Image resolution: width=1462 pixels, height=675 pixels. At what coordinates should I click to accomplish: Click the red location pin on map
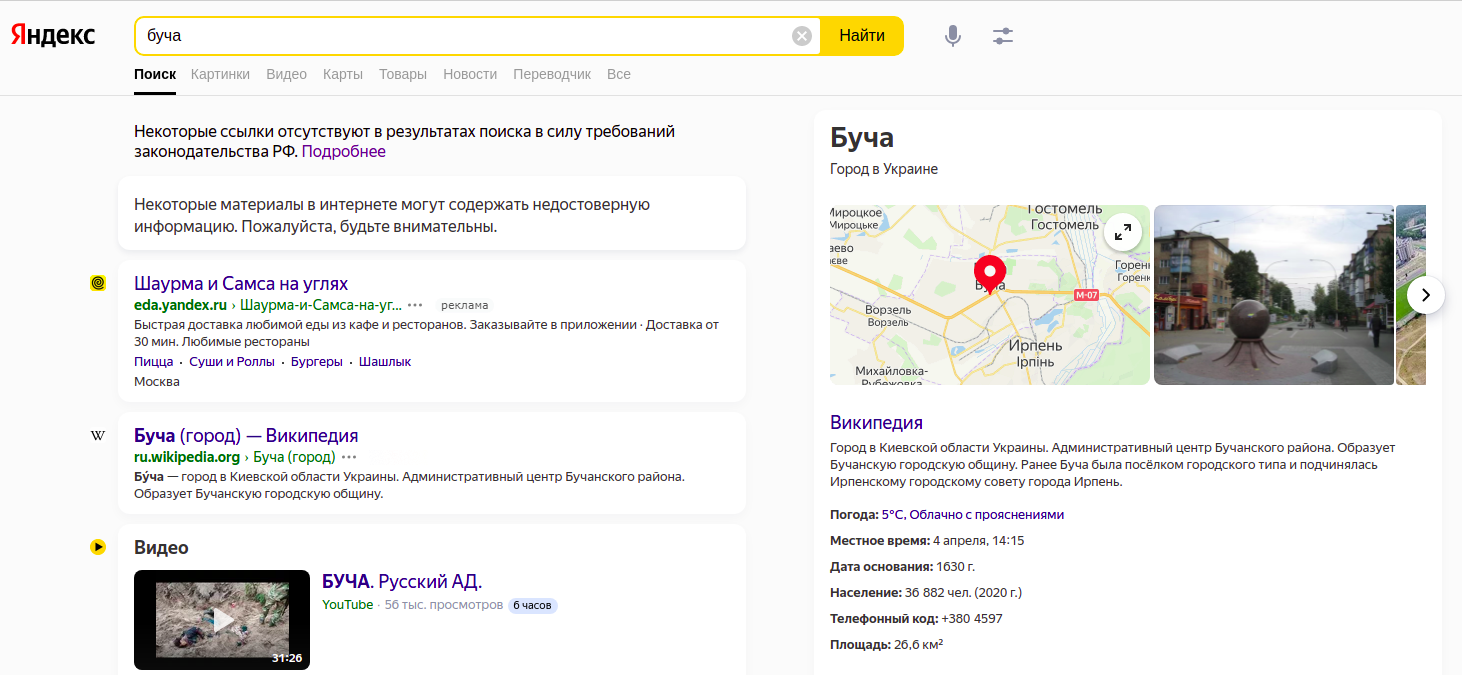pos(989,272)
